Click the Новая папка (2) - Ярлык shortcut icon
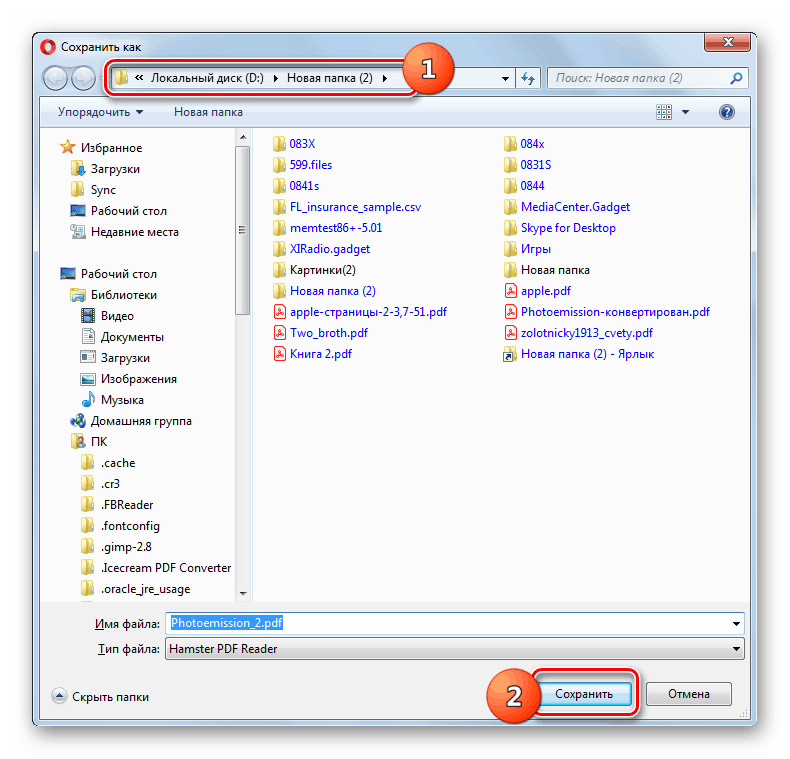 510,354
